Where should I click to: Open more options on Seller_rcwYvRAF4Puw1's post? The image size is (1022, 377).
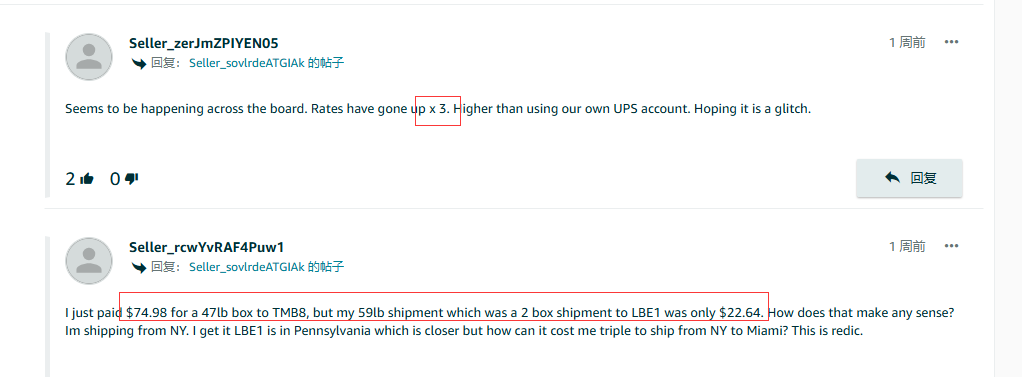coord(951,247)
